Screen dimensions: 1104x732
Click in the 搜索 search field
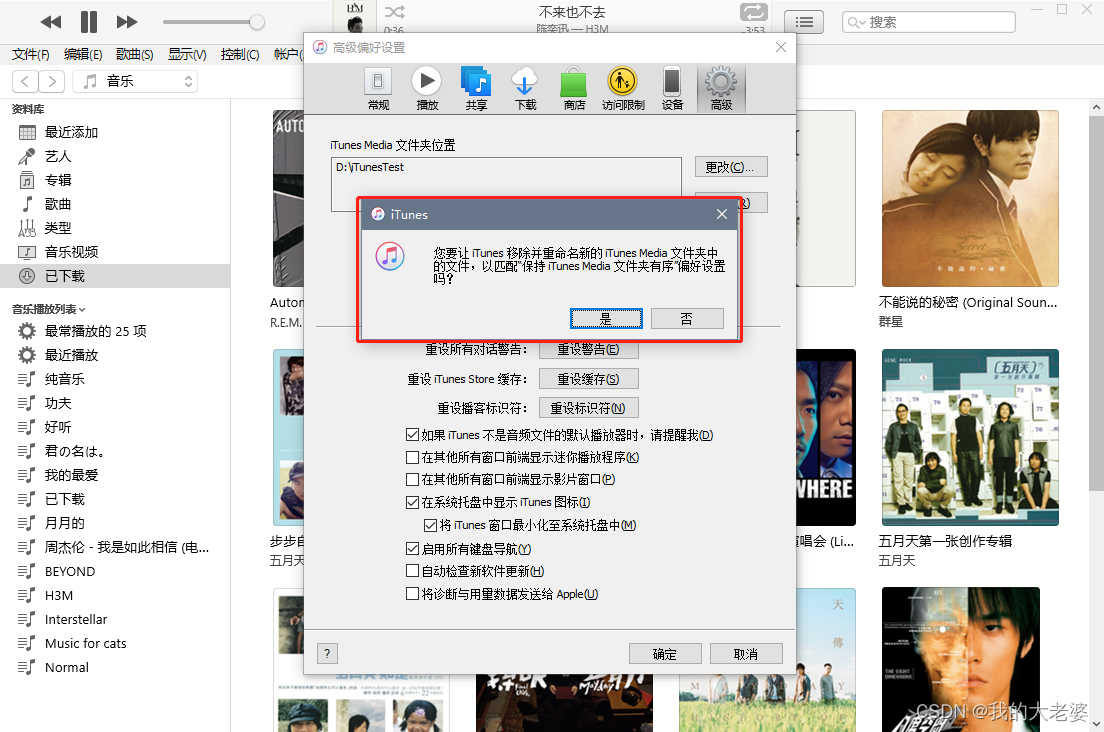929,23
